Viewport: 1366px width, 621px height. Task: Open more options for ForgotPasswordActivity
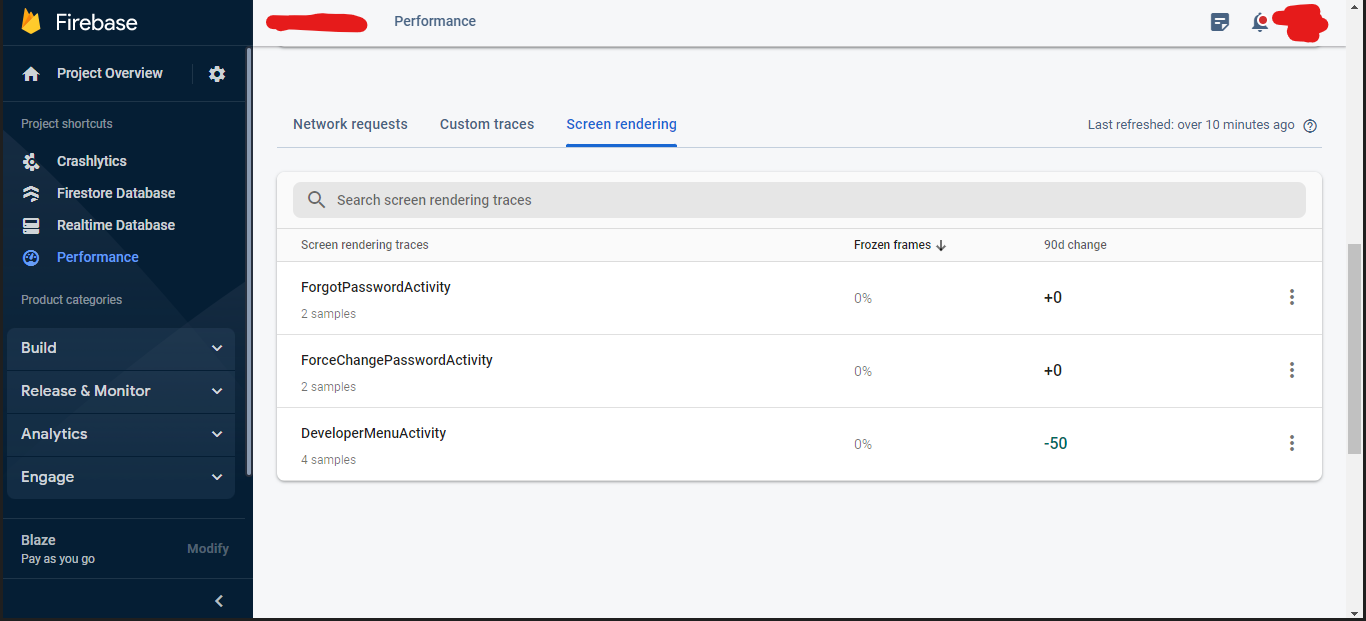pyautogui.click(x=1292, y=297)
